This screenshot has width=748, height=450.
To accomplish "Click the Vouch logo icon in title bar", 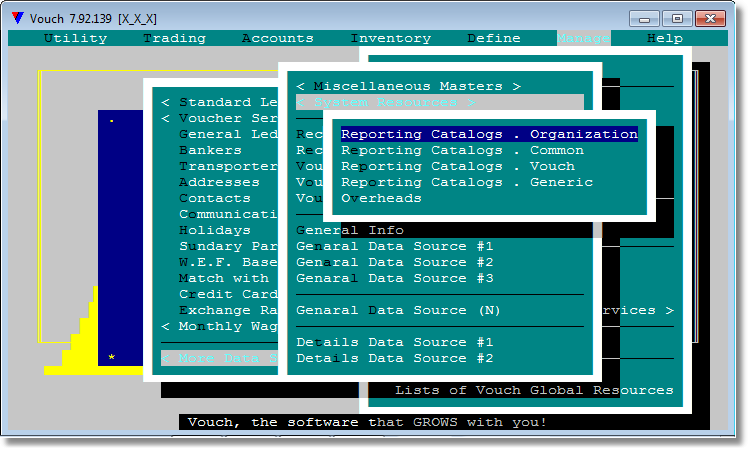I will [x=18, y=18].
